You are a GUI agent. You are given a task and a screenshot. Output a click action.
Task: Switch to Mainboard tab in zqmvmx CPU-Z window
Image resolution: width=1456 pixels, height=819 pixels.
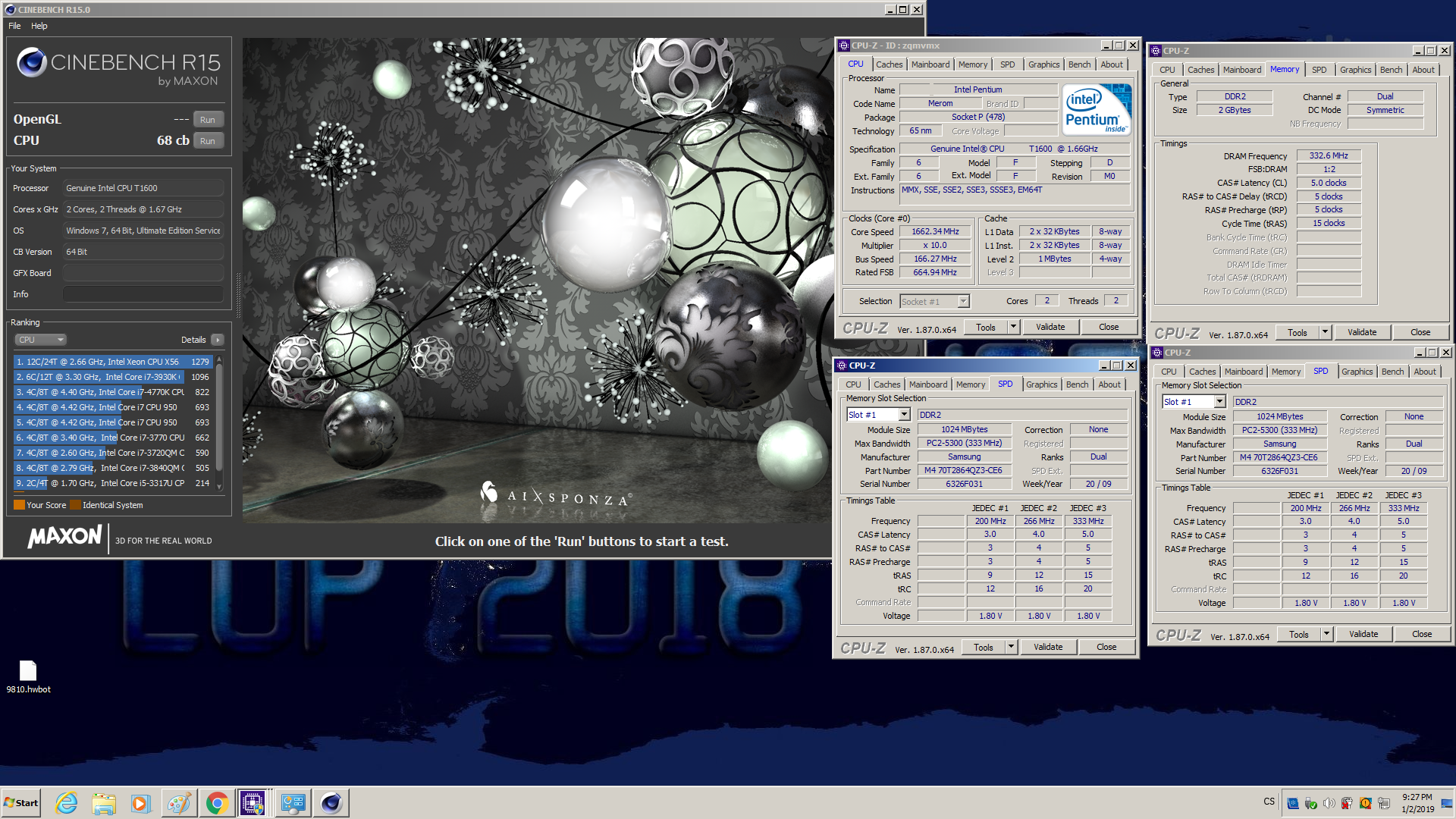pos(930,64)
